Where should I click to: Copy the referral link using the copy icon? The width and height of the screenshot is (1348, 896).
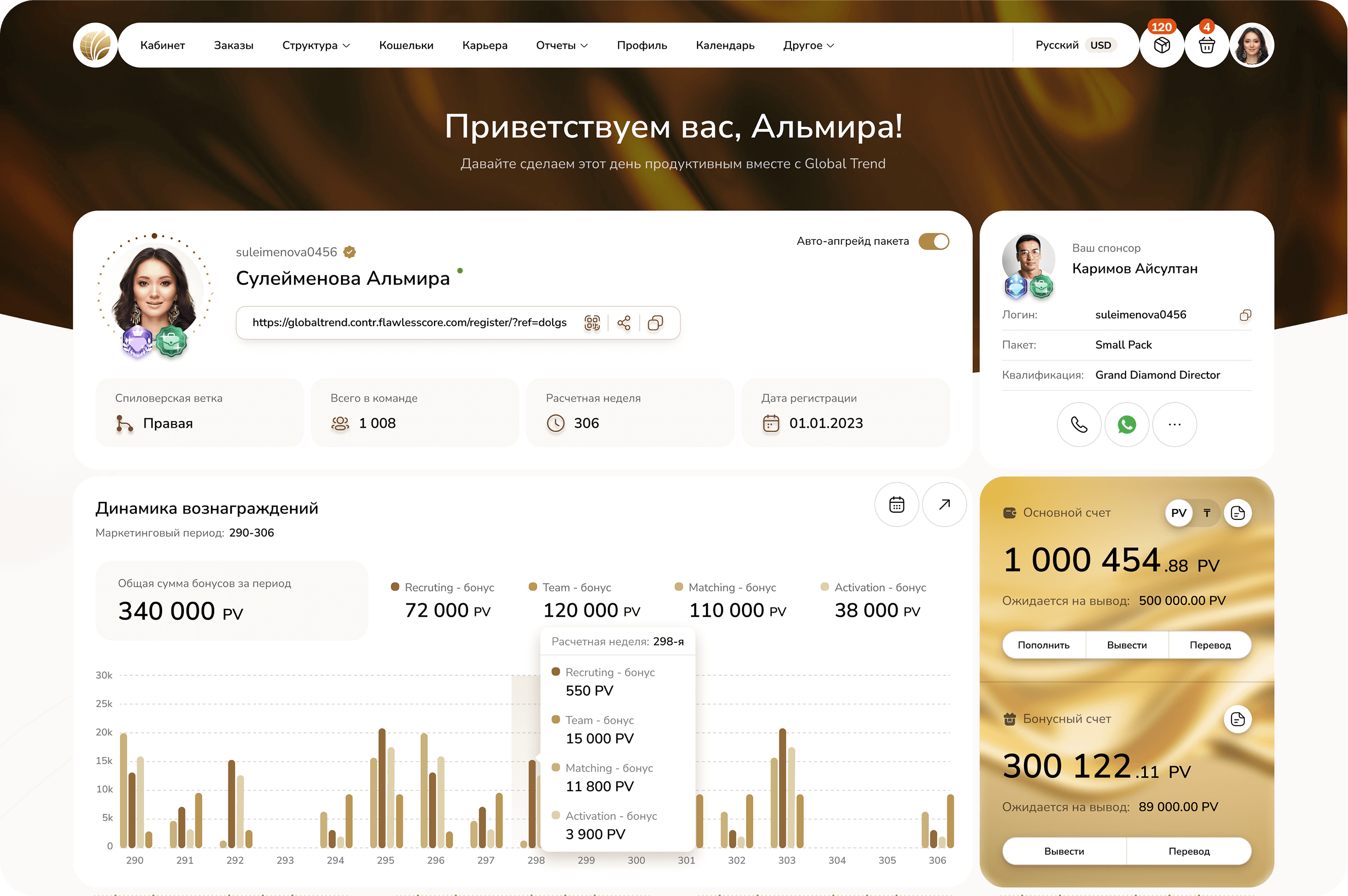coord(655,323)
